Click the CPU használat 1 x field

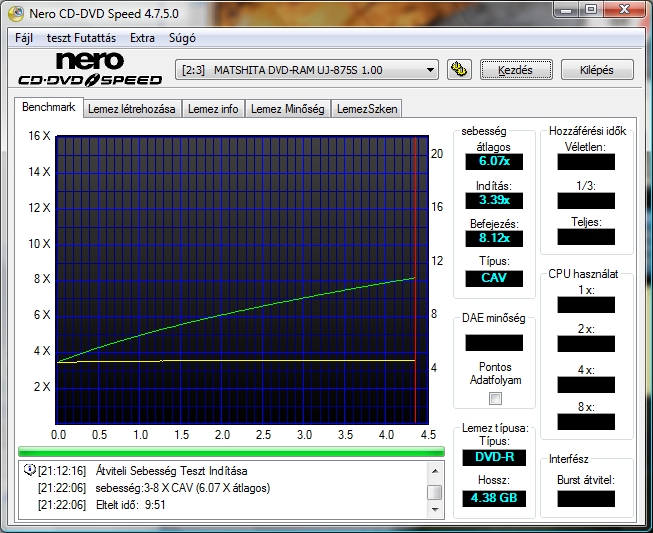tap(586, 305)
